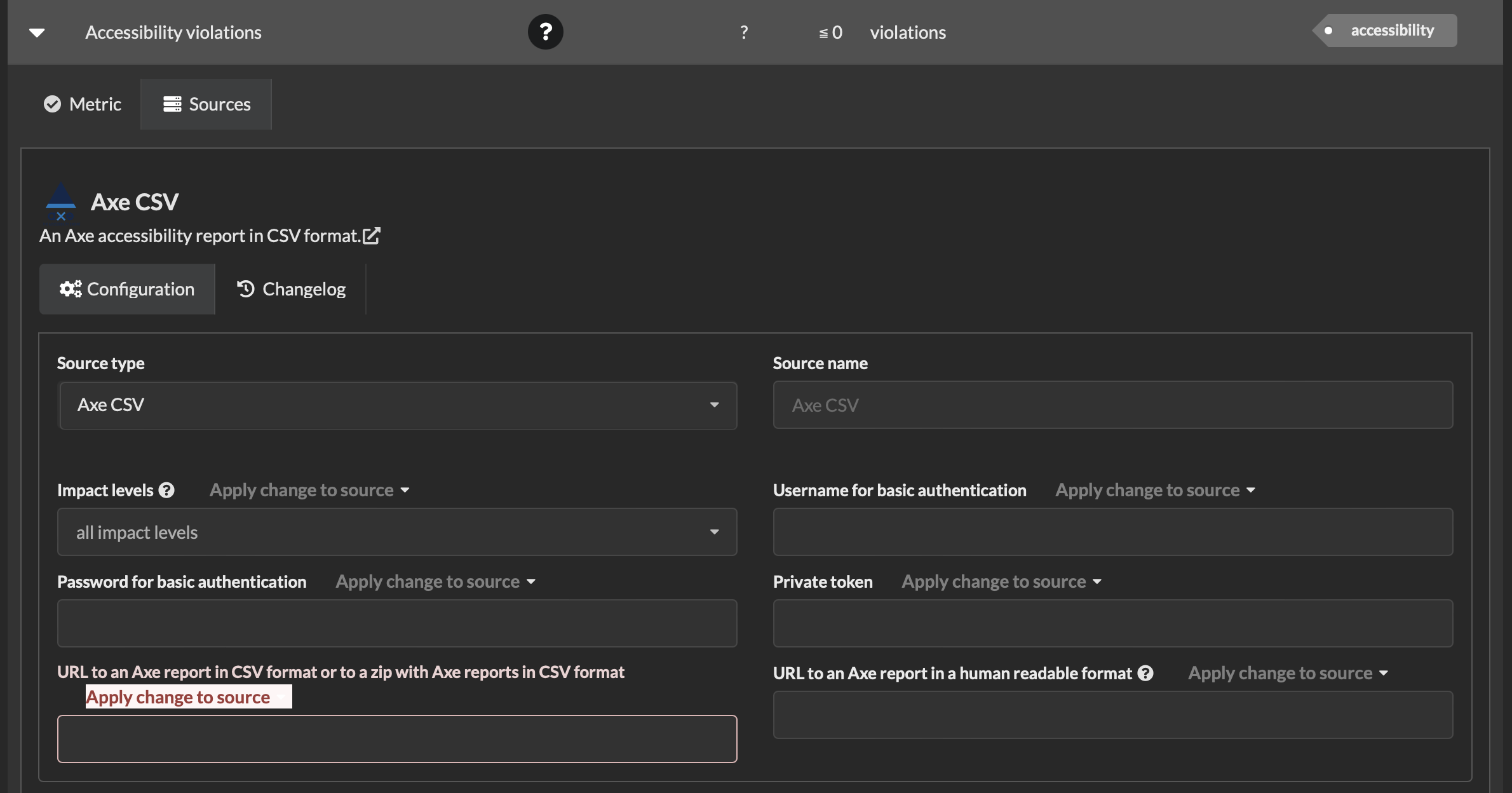Open the Changelog tab
The image size is (1512, 793).
291,289
